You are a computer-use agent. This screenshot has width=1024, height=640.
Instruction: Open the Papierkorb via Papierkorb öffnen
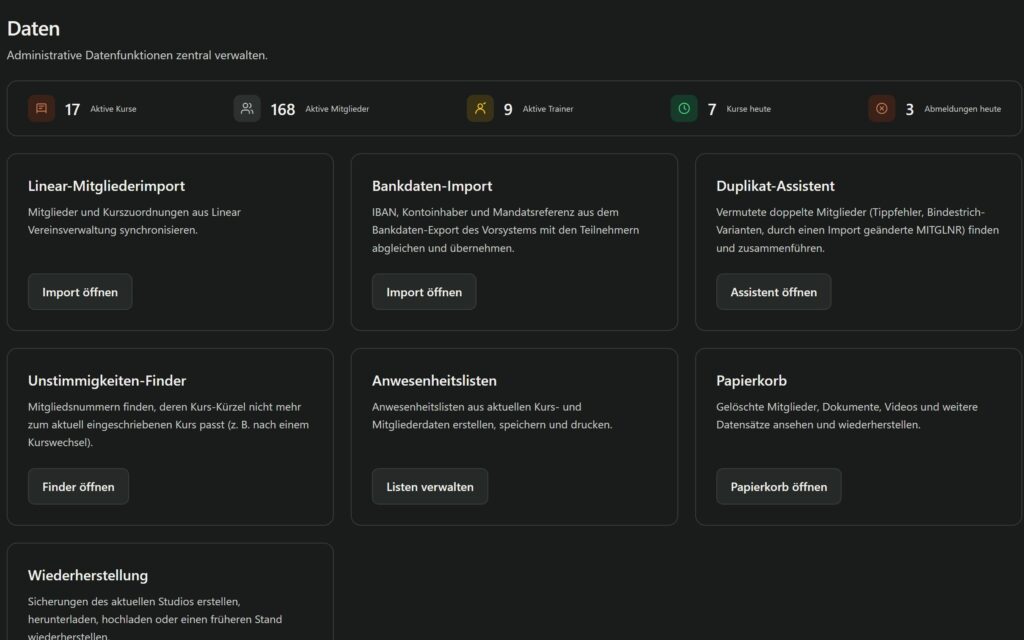tap(778, 487)
